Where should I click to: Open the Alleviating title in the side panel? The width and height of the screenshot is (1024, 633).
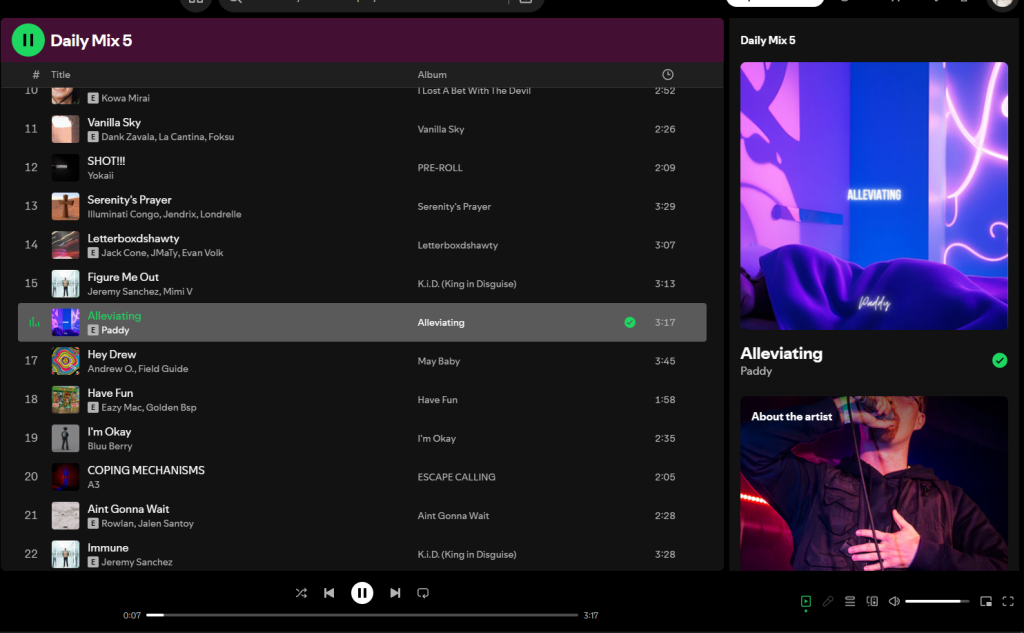click(x=781, y=353)
